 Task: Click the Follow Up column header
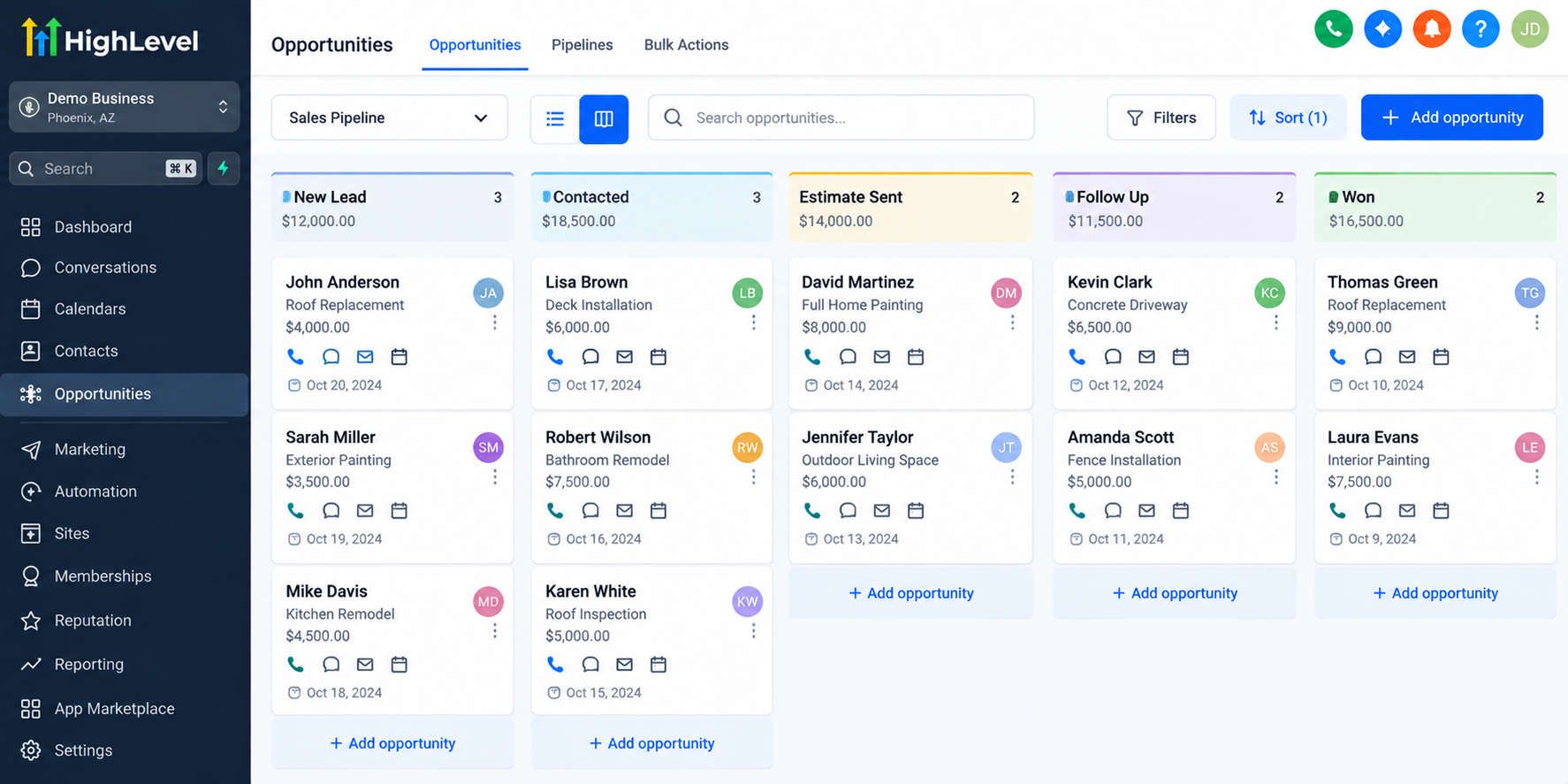coord(1174,208)
